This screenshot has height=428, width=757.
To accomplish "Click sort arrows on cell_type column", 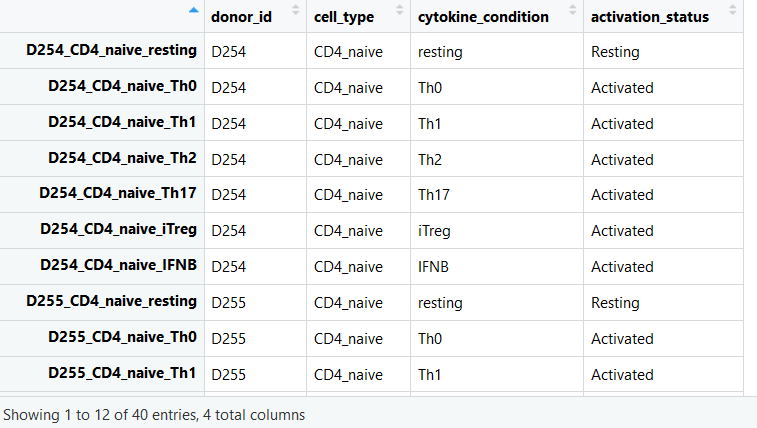I will [399, 10].
